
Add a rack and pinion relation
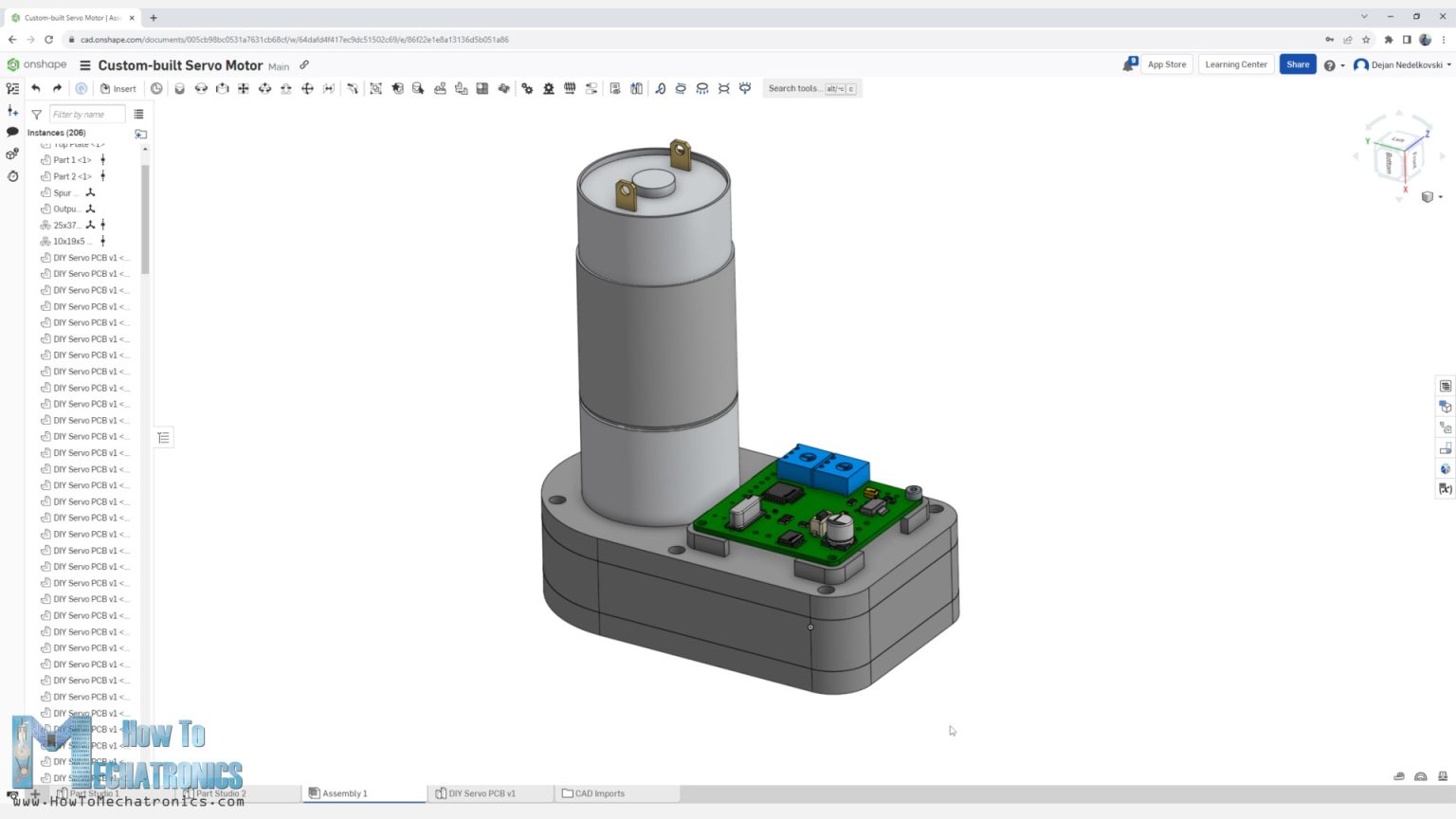click(x=549, y=88)
